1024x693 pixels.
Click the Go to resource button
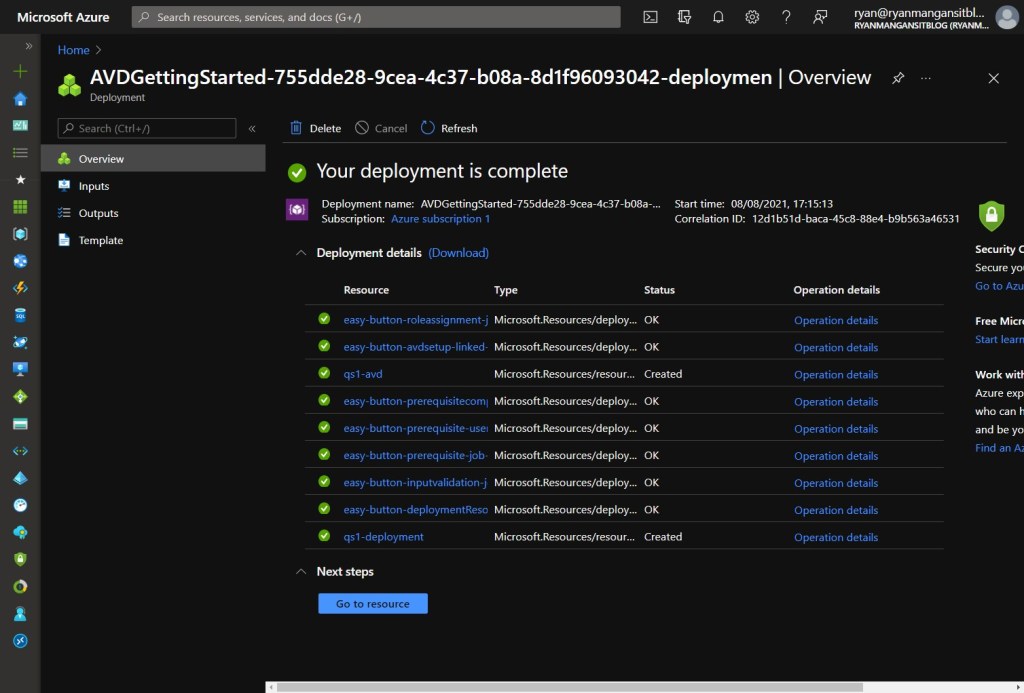[373, 604]
